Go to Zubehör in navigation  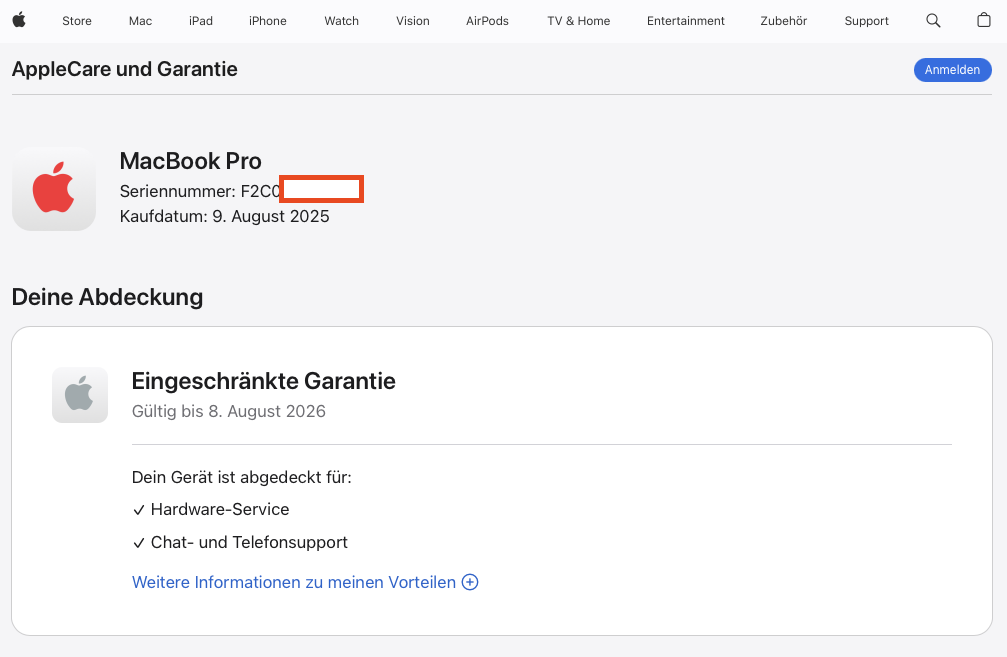(784, 21)
